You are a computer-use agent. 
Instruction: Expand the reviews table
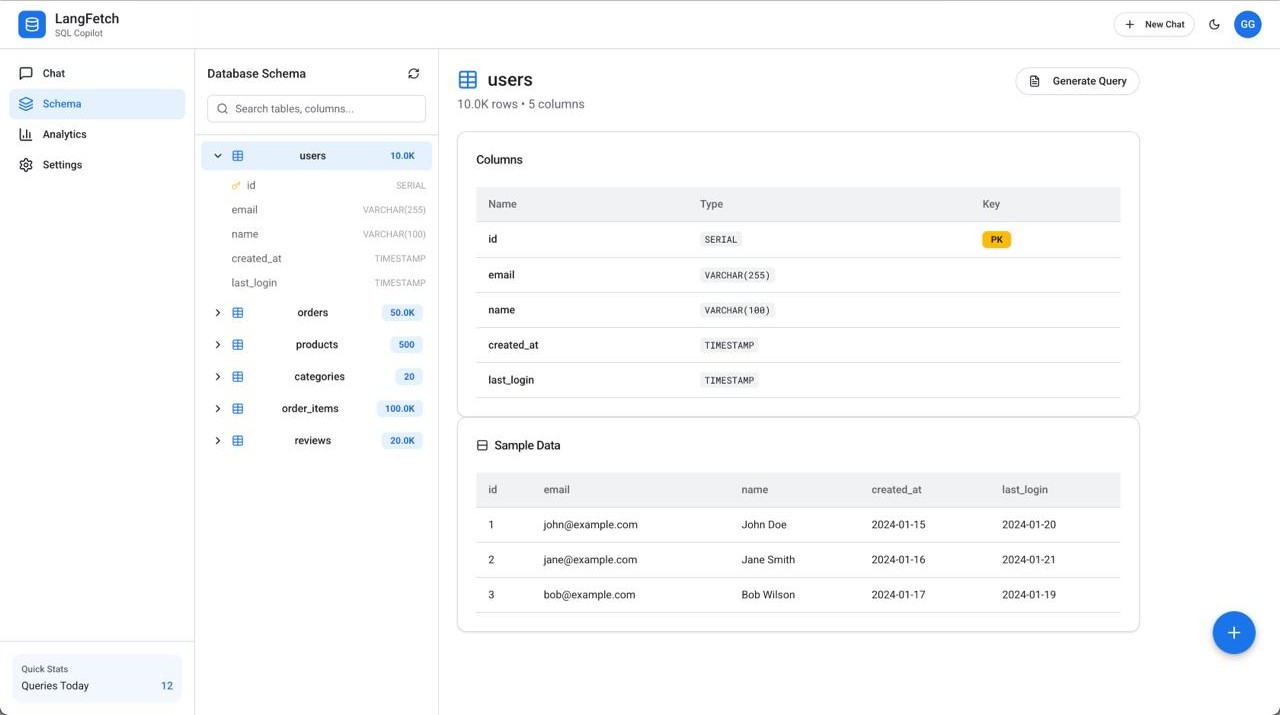[x=217, y=440]
